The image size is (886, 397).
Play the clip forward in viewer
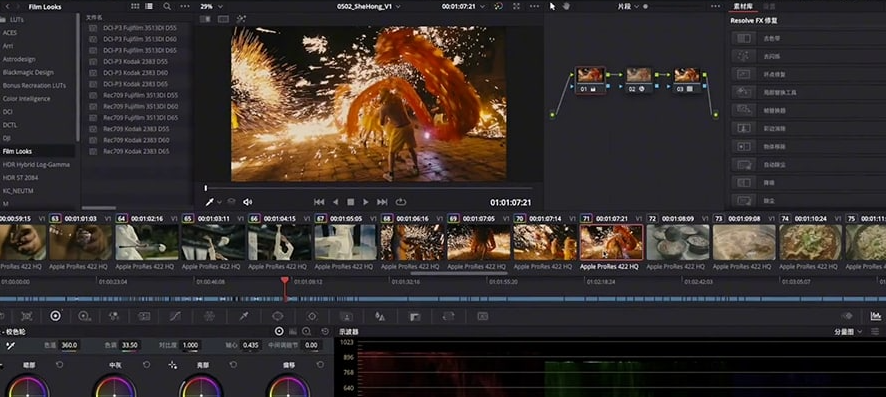coord(366,202)
